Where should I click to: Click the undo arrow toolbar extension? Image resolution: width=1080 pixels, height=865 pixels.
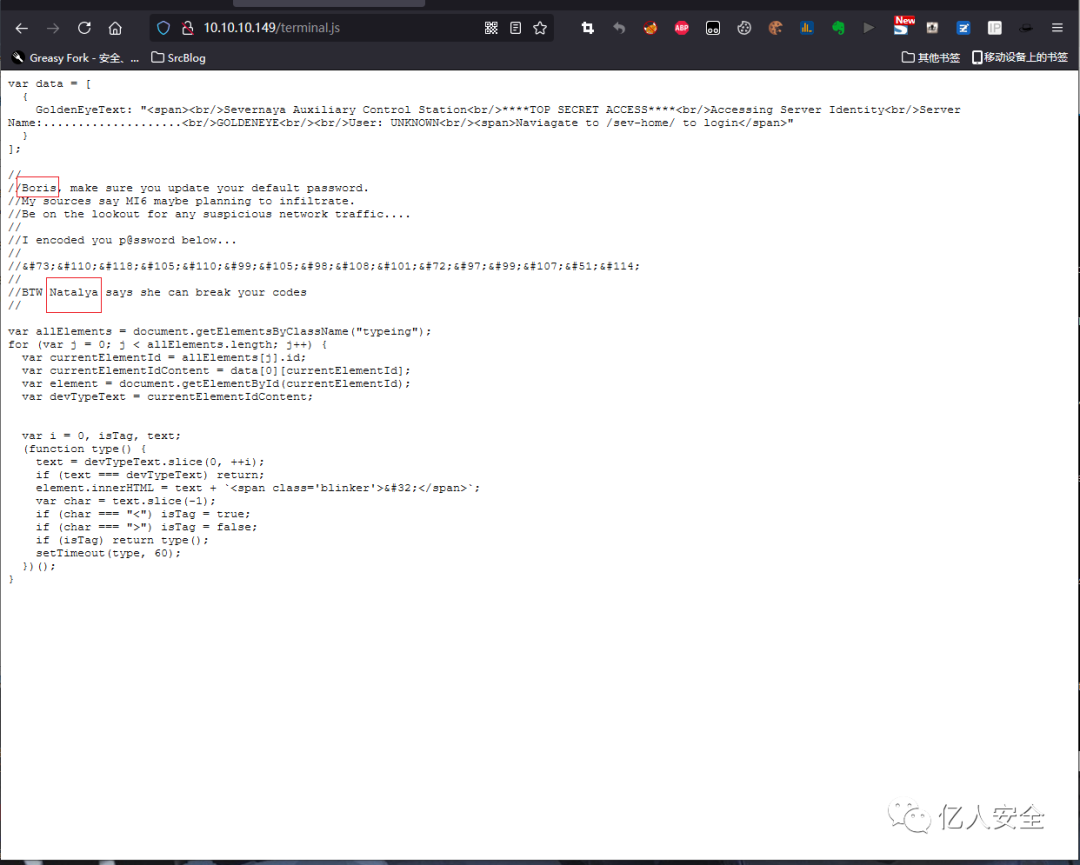click(x=619, y=28)
